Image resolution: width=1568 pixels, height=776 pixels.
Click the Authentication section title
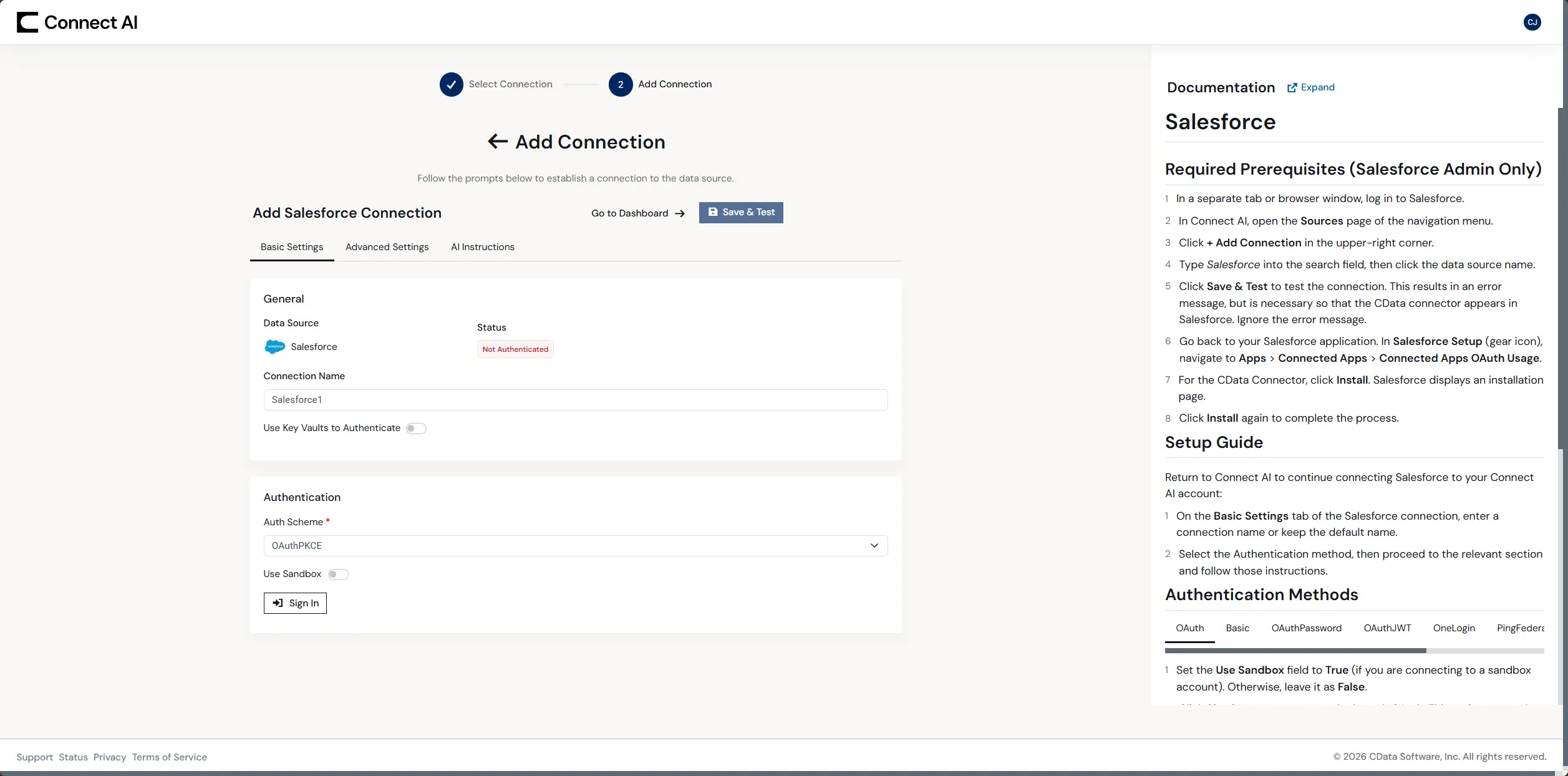[x=302, y=497]
